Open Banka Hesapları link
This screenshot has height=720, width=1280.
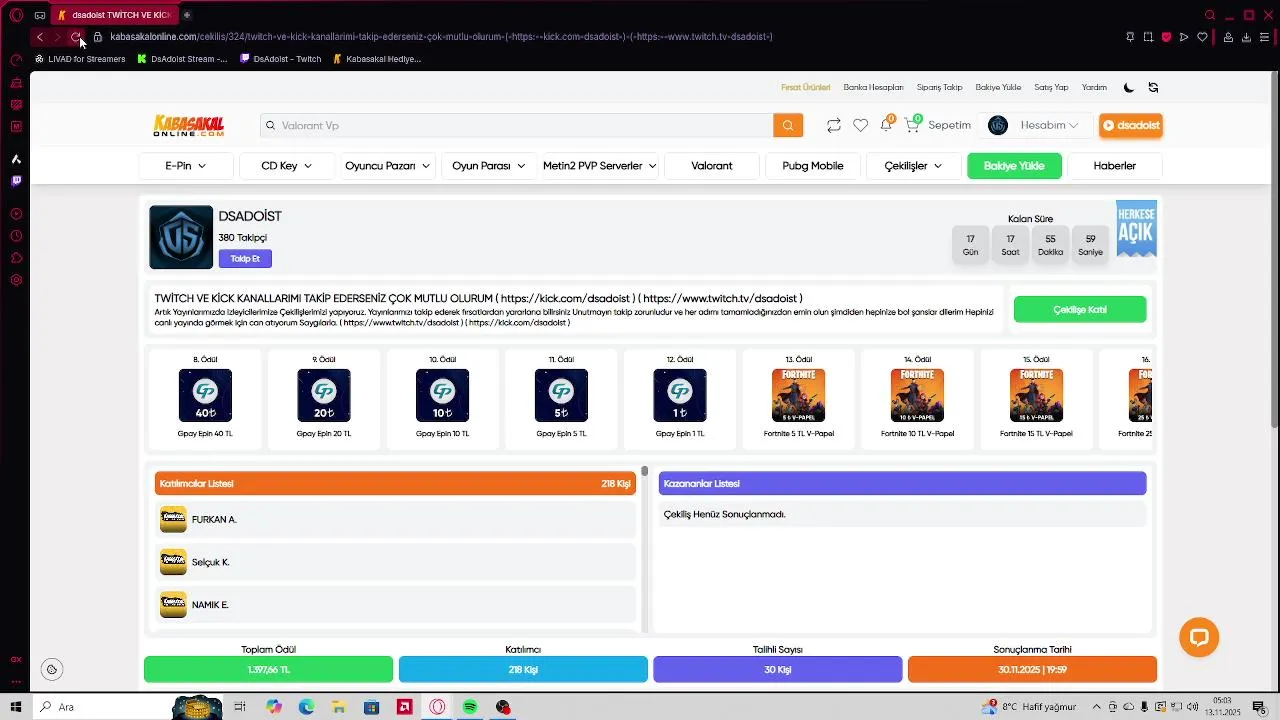(873, 87)
